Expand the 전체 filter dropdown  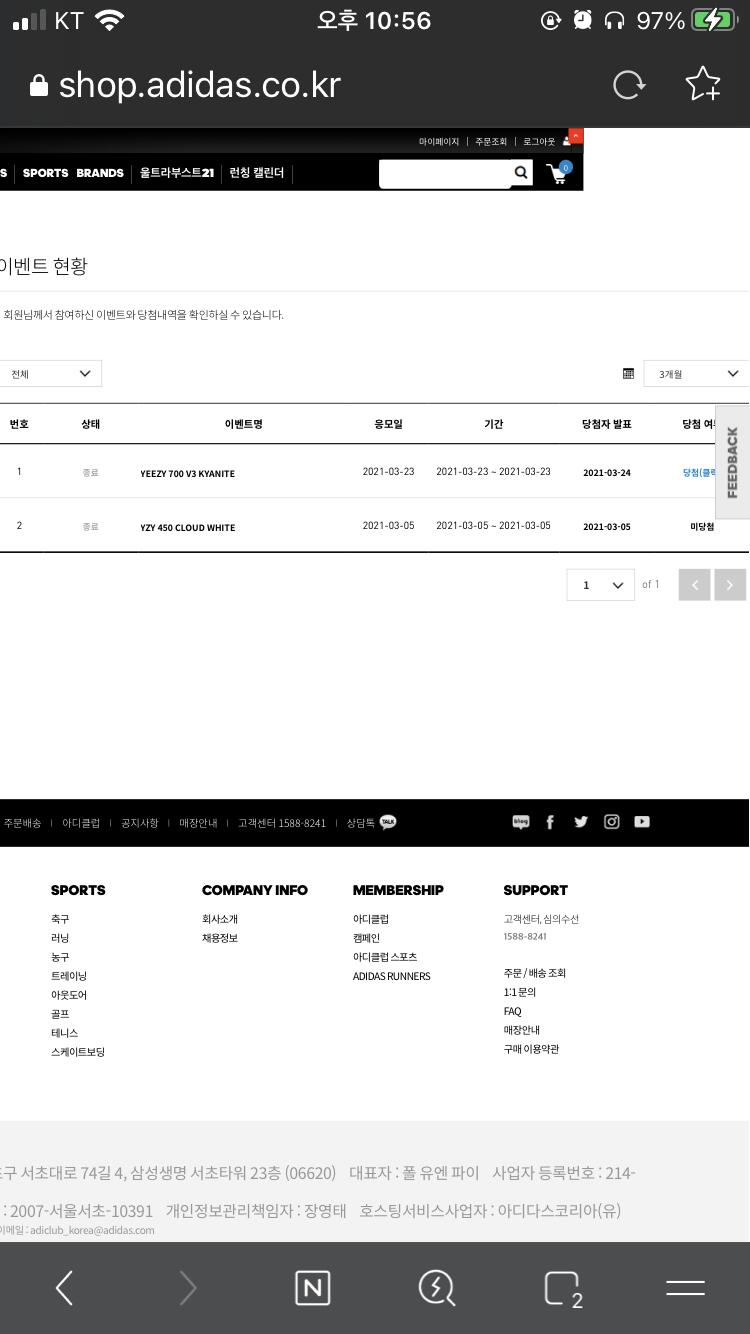(x=50, y=374)
